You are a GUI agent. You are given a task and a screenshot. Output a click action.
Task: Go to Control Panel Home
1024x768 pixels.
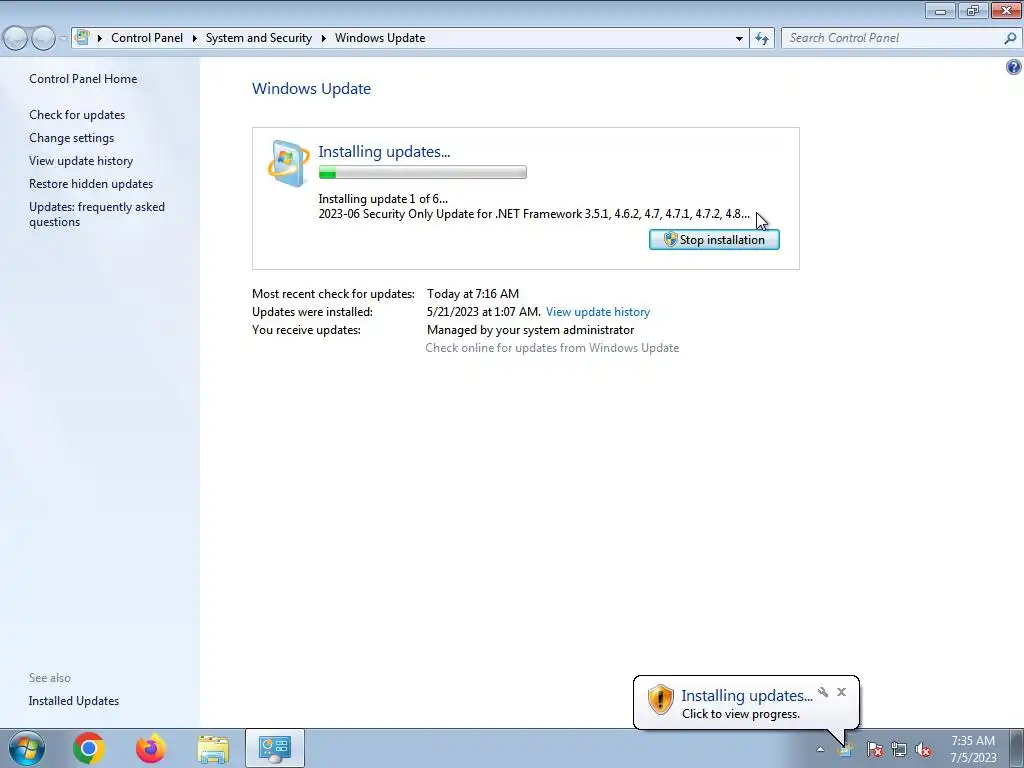tap(83, 79)
